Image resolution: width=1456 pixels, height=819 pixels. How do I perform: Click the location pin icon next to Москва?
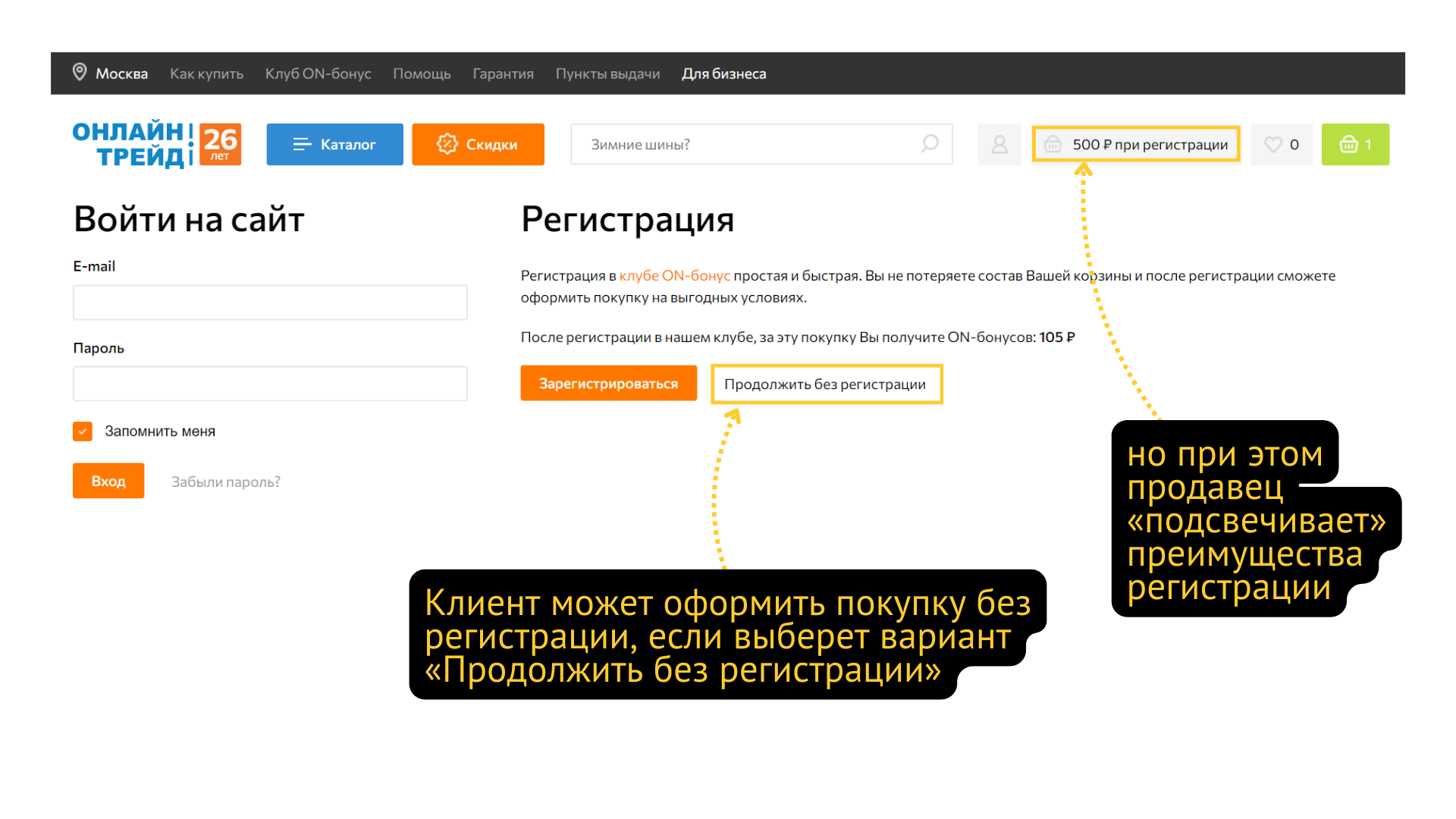click(x=80, y=73)
